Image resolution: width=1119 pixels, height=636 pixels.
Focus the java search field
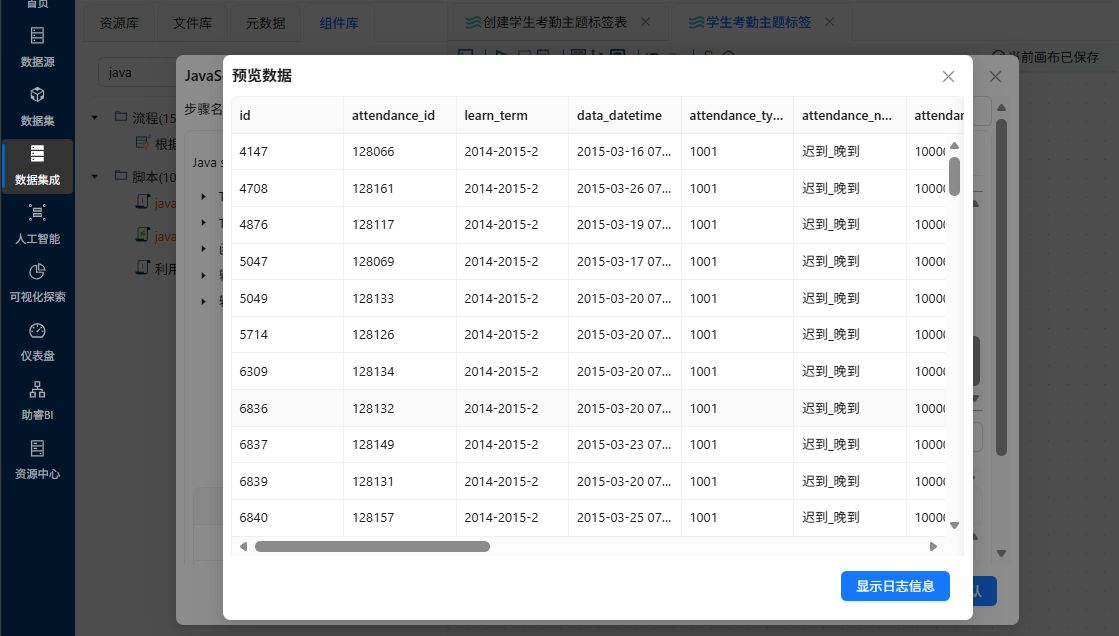tap(137, 73)
